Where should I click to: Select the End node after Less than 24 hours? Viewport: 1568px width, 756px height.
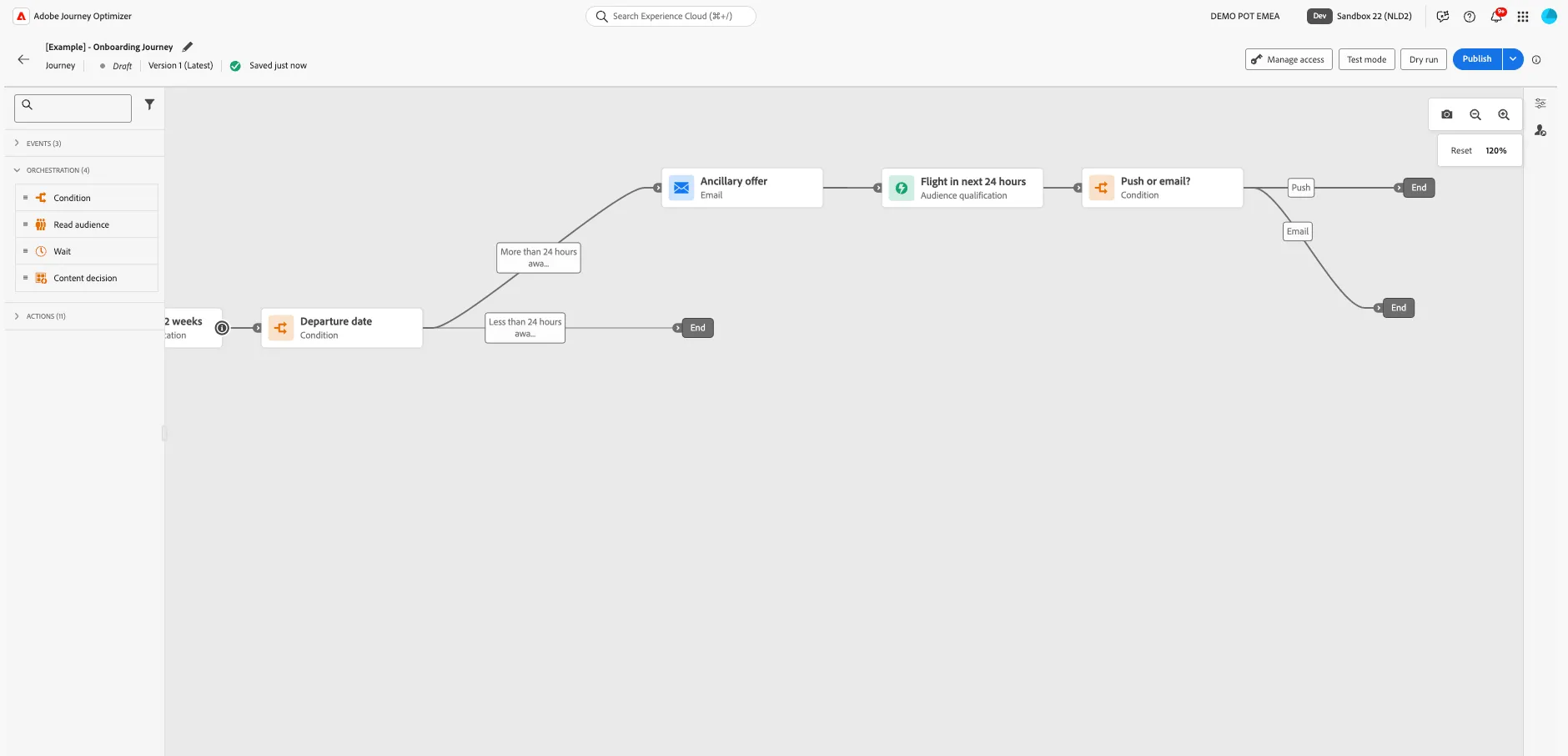697,328
